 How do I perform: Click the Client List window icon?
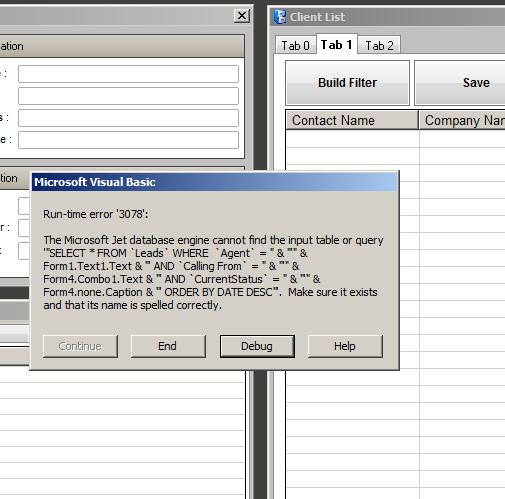pos(280,17)
